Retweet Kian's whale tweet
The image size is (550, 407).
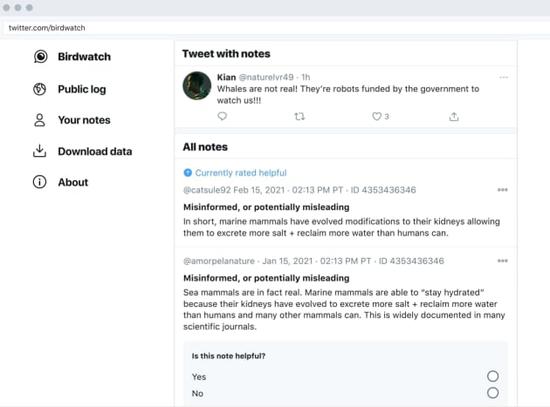(299, 116)
